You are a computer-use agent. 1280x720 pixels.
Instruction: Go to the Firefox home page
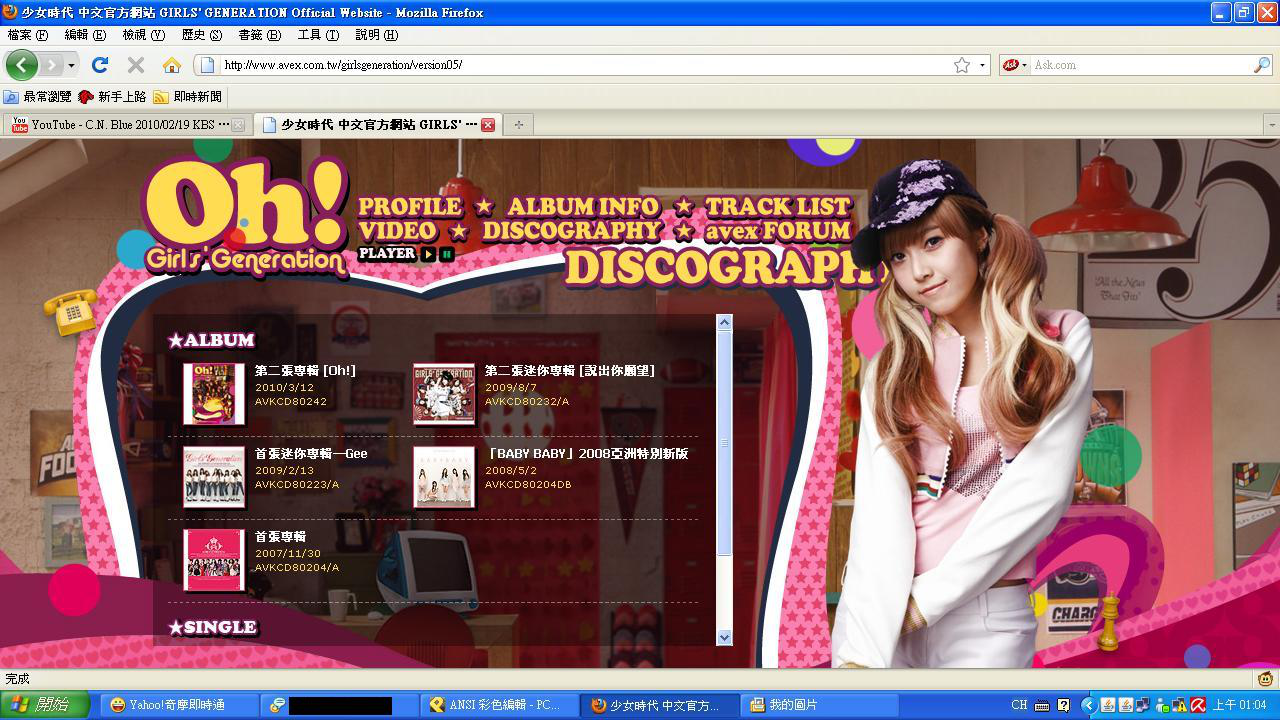point(172,65)
